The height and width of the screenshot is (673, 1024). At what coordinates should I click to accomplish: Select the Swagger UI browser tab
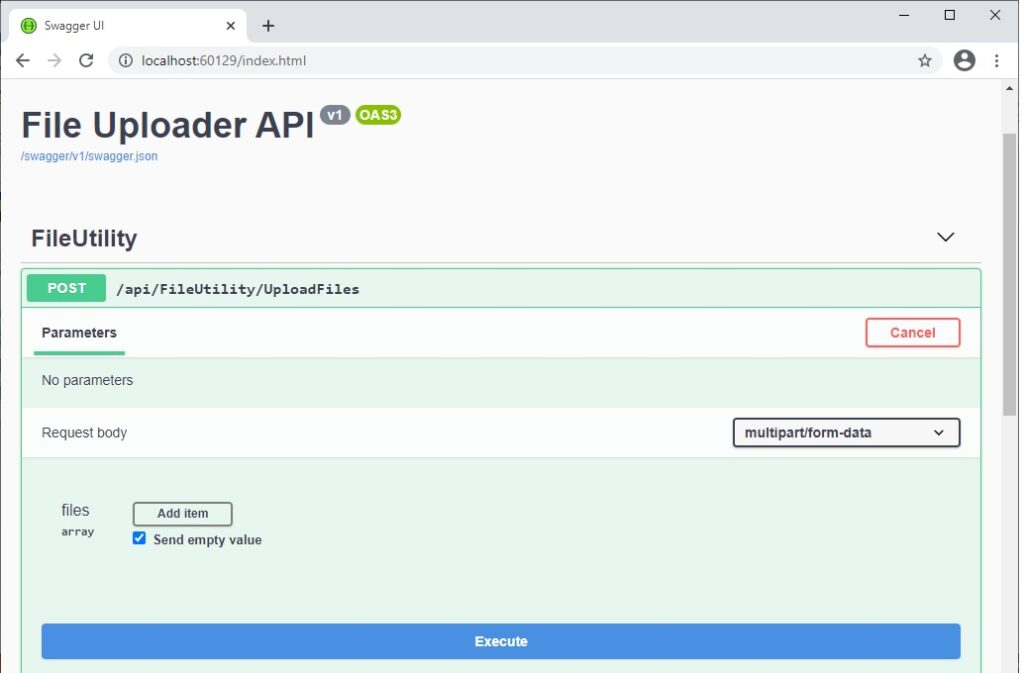(x=128, y=26)
